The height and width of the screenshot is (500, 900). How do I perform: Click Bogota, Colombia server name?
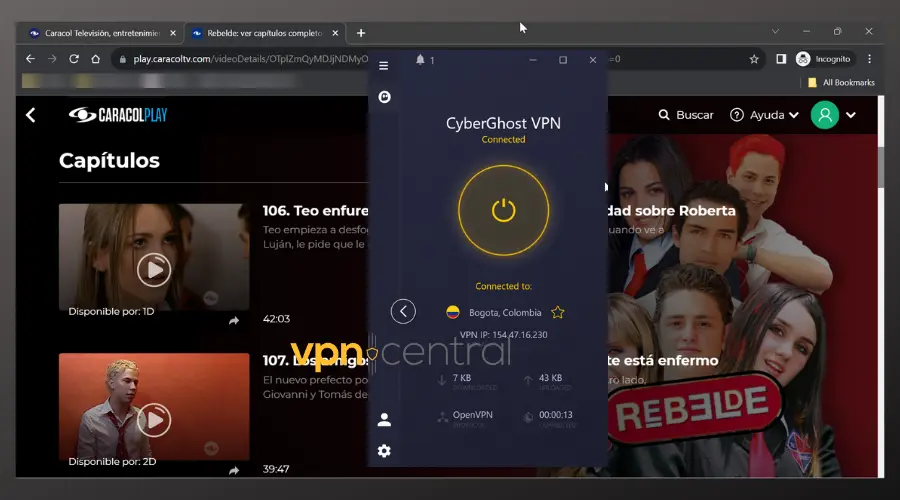click(x=505, y=313)
